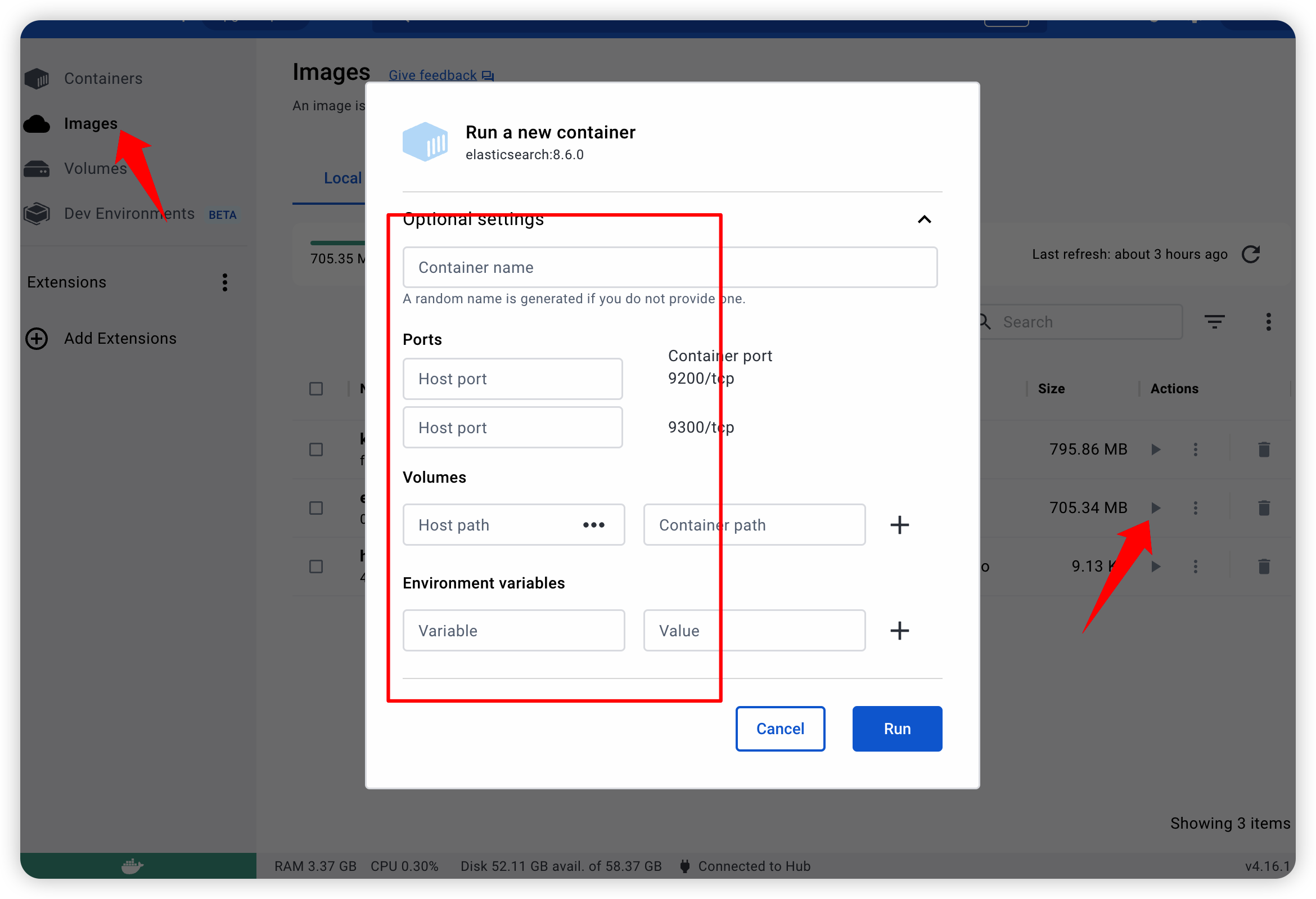
Task: Toggle the select-all checkbox in table header
Action: 316,389
